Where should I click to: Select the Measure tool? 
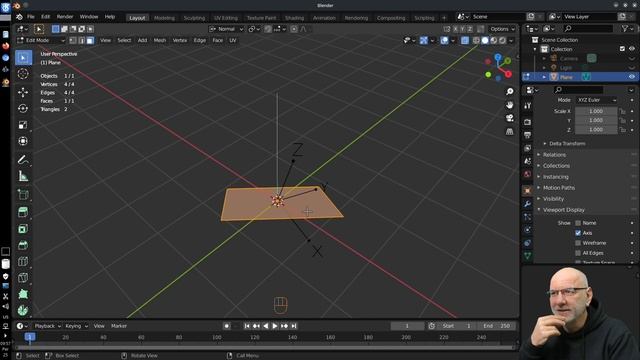point(23,176)
